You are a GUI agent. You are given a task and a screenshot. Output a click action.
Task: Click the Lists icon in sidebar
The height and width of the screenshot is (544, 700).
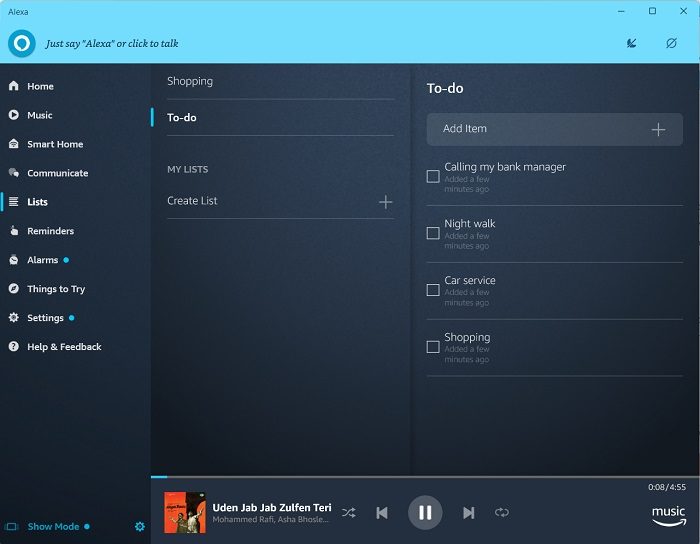[14, 202]
